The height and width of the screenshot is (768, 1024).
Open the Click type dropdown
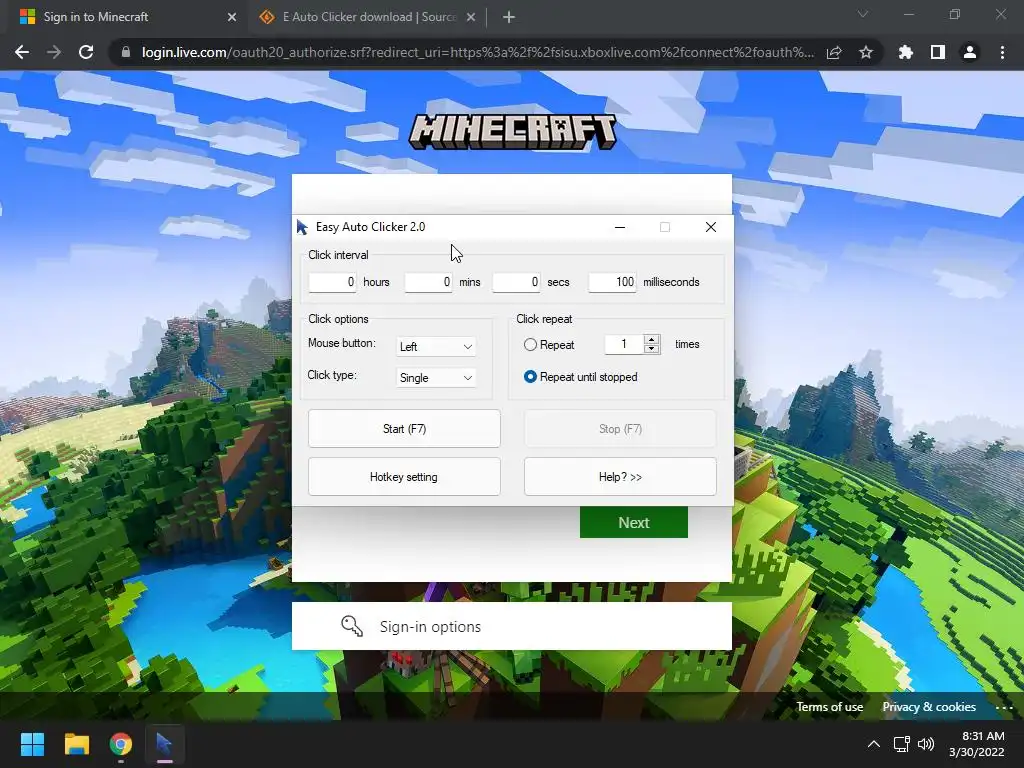click(x=436, y=378)
